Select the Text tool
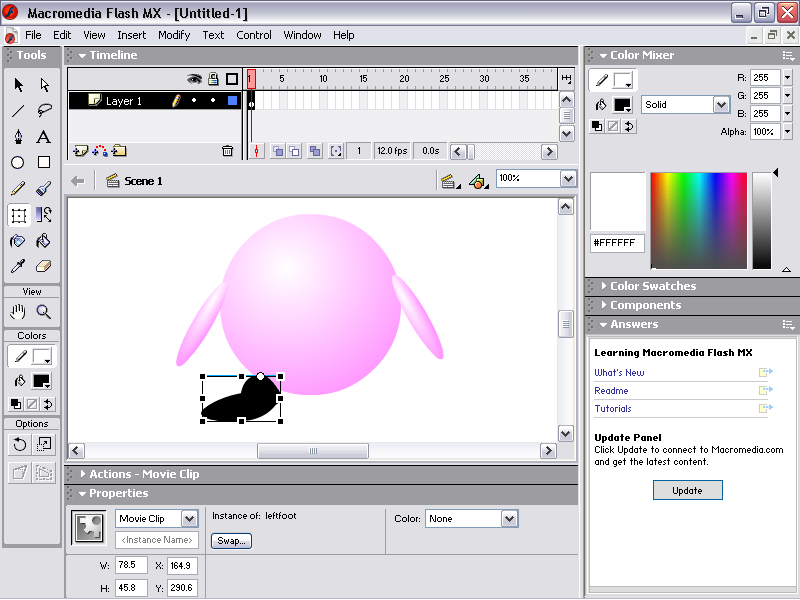 (44, 137)
